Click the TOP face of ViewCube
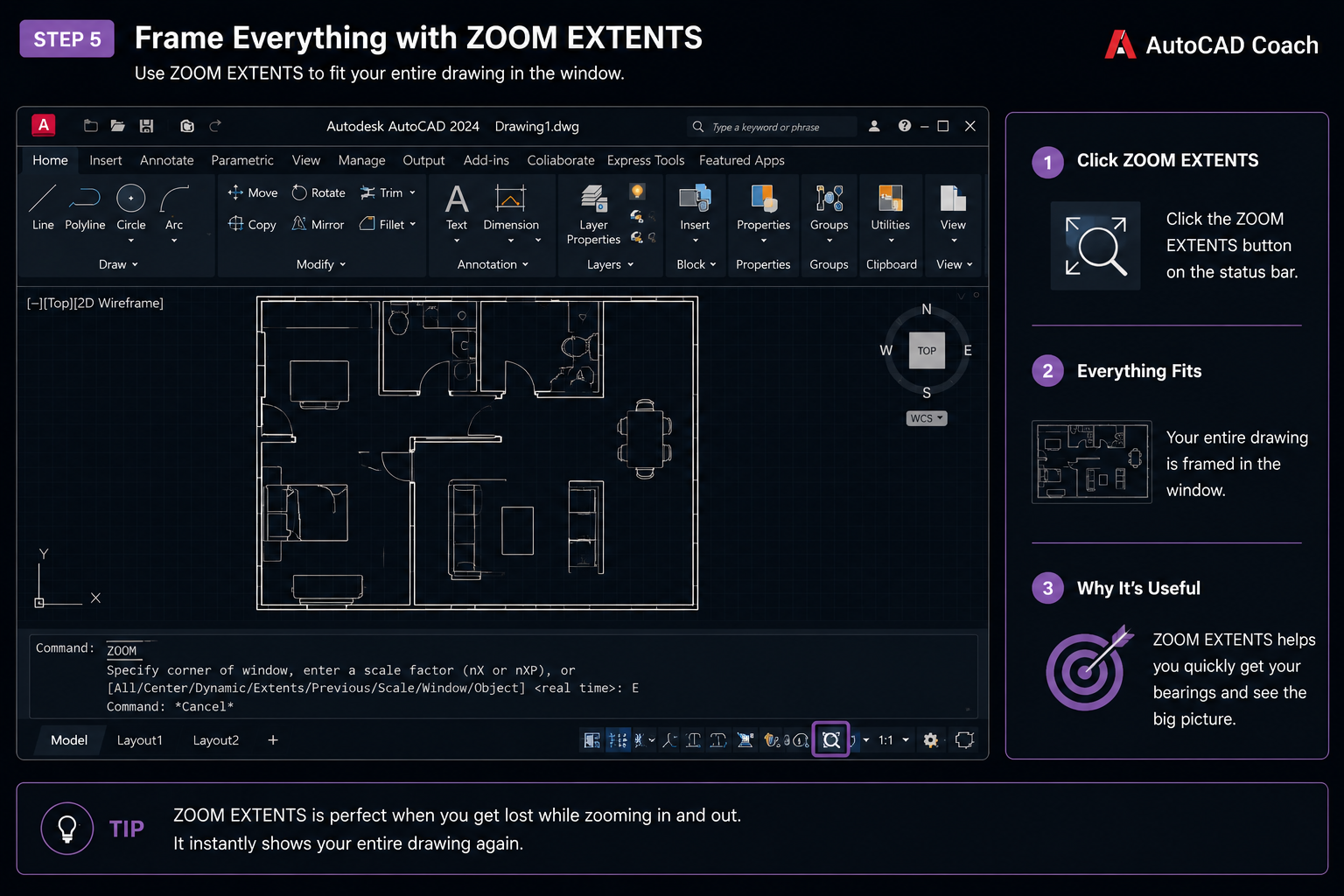Image resolution: width=1344 pixels, height=896 pixels. point(927,351)
